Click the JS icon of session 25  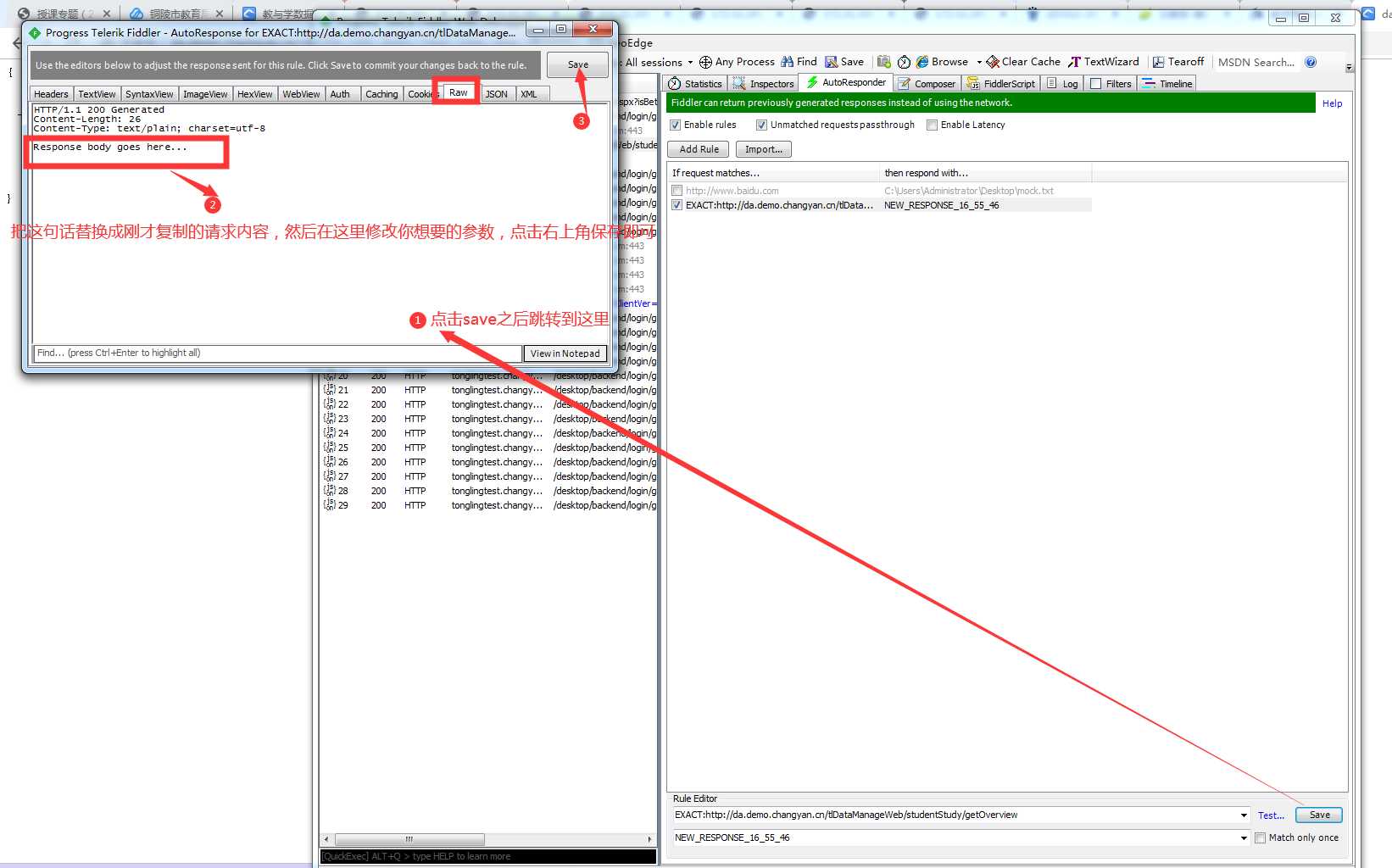(x=330, y=448)
